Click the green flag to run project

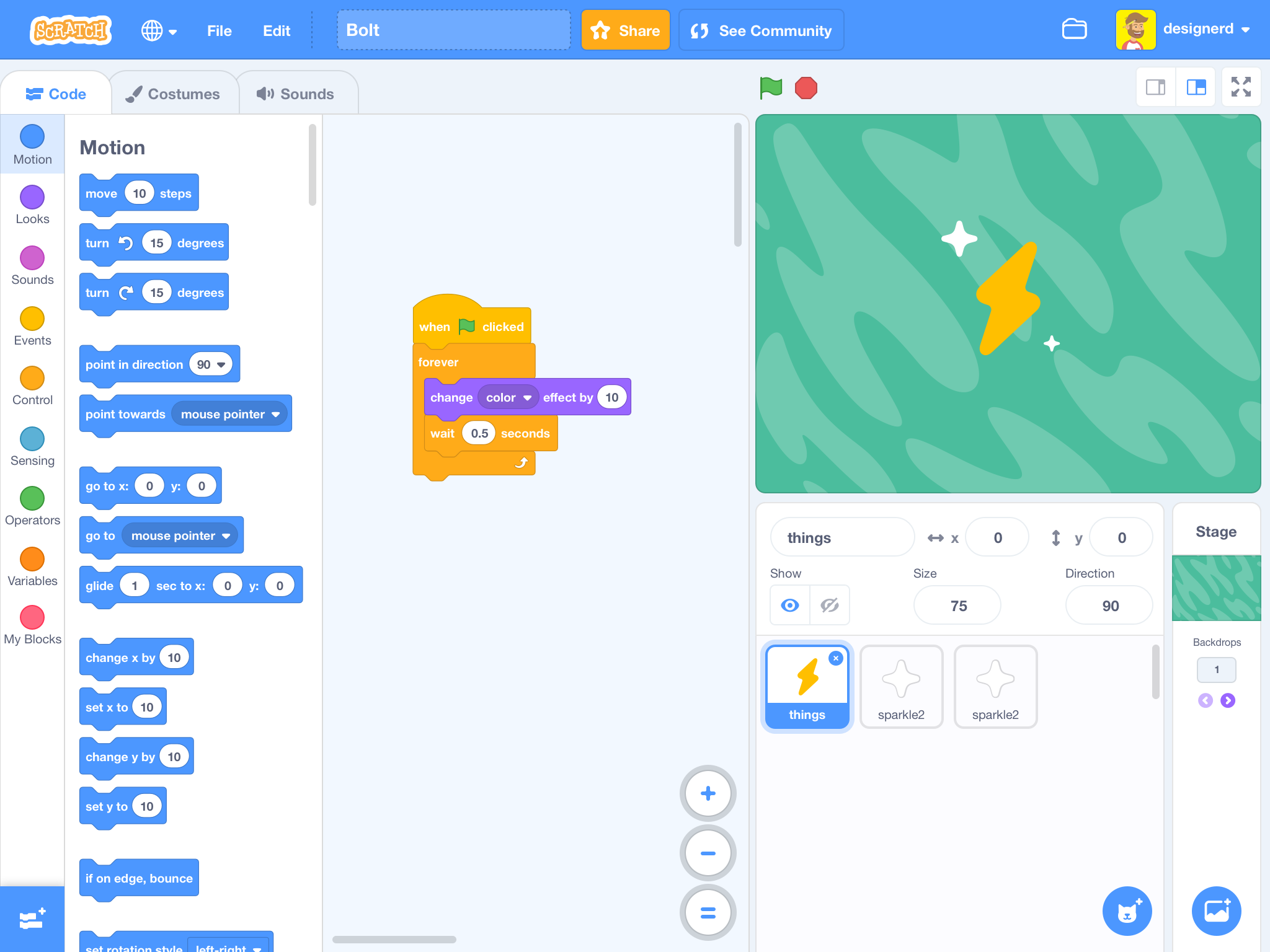[x=771, y=87]
